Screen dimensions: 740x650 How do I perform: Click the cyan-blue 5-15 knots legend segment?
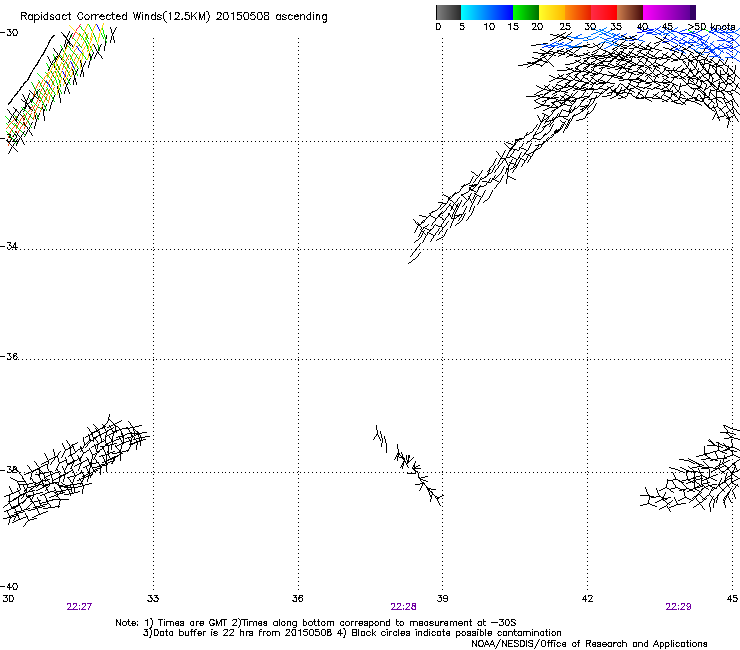pyautogui.click(x=487, y=12)
